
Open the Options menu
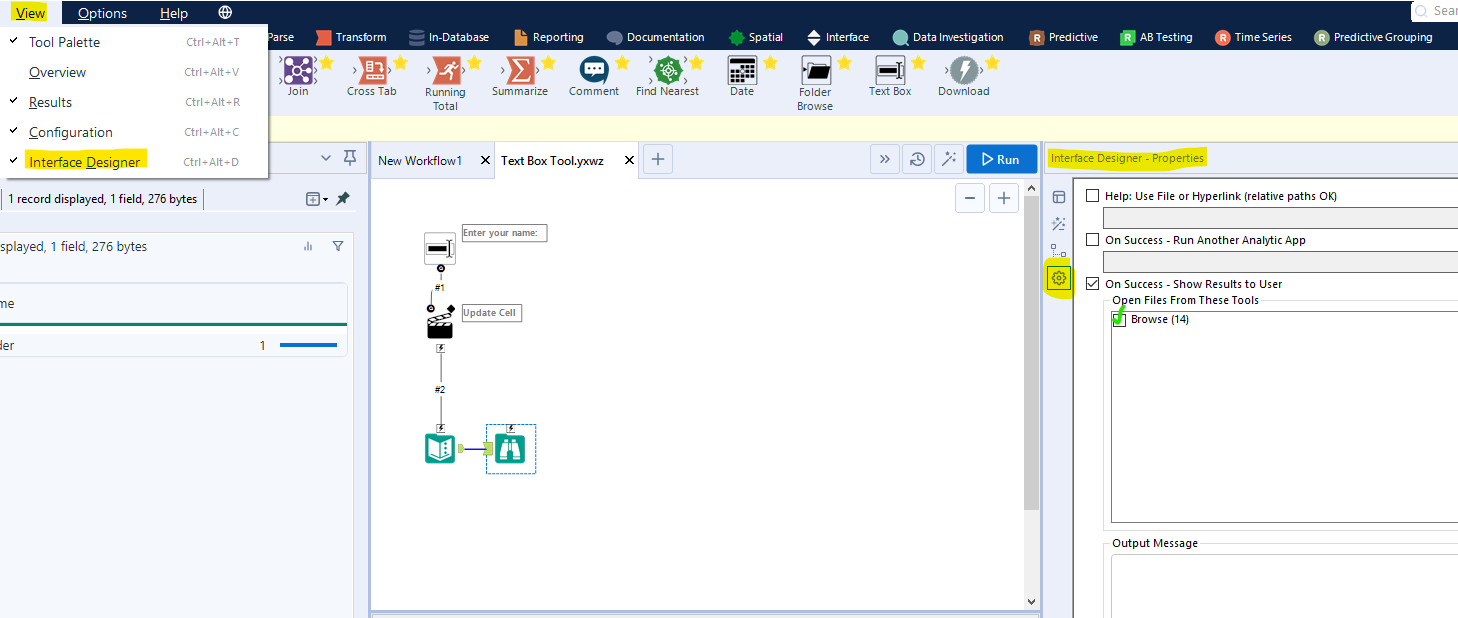coord(101,13)
